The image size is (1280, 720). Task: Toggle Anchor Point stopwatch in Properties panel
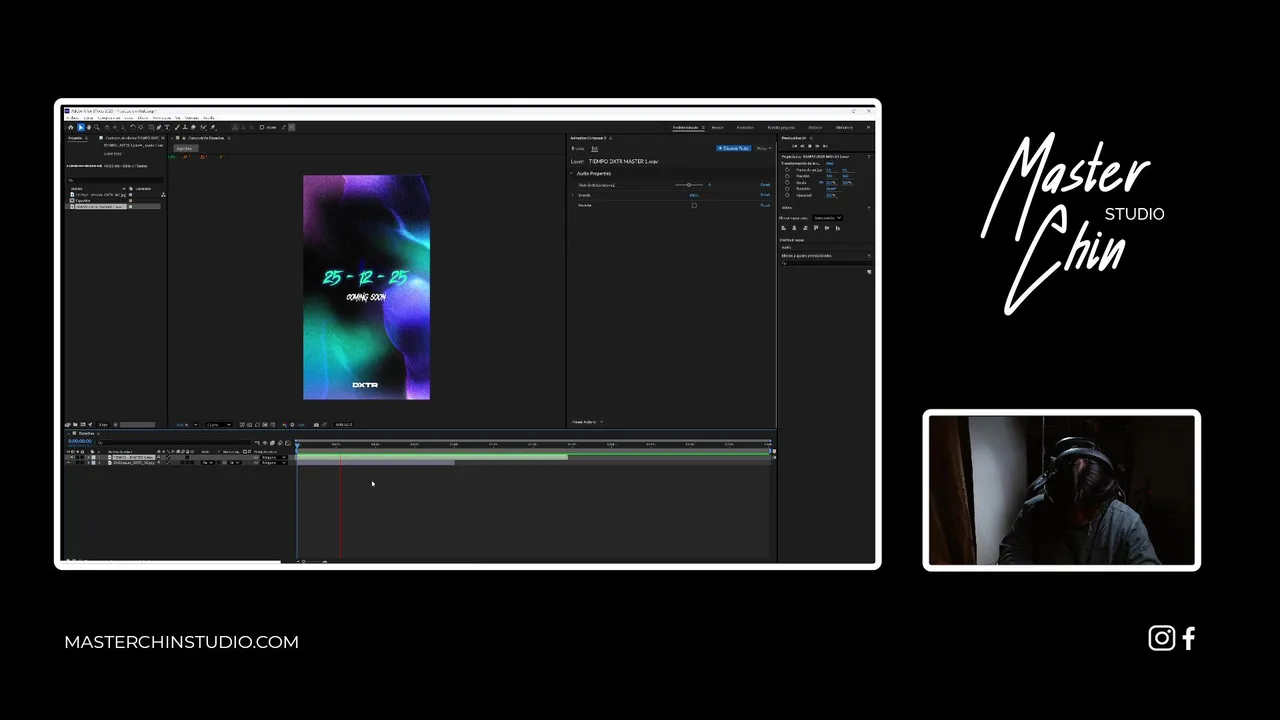tap(787, 170)
